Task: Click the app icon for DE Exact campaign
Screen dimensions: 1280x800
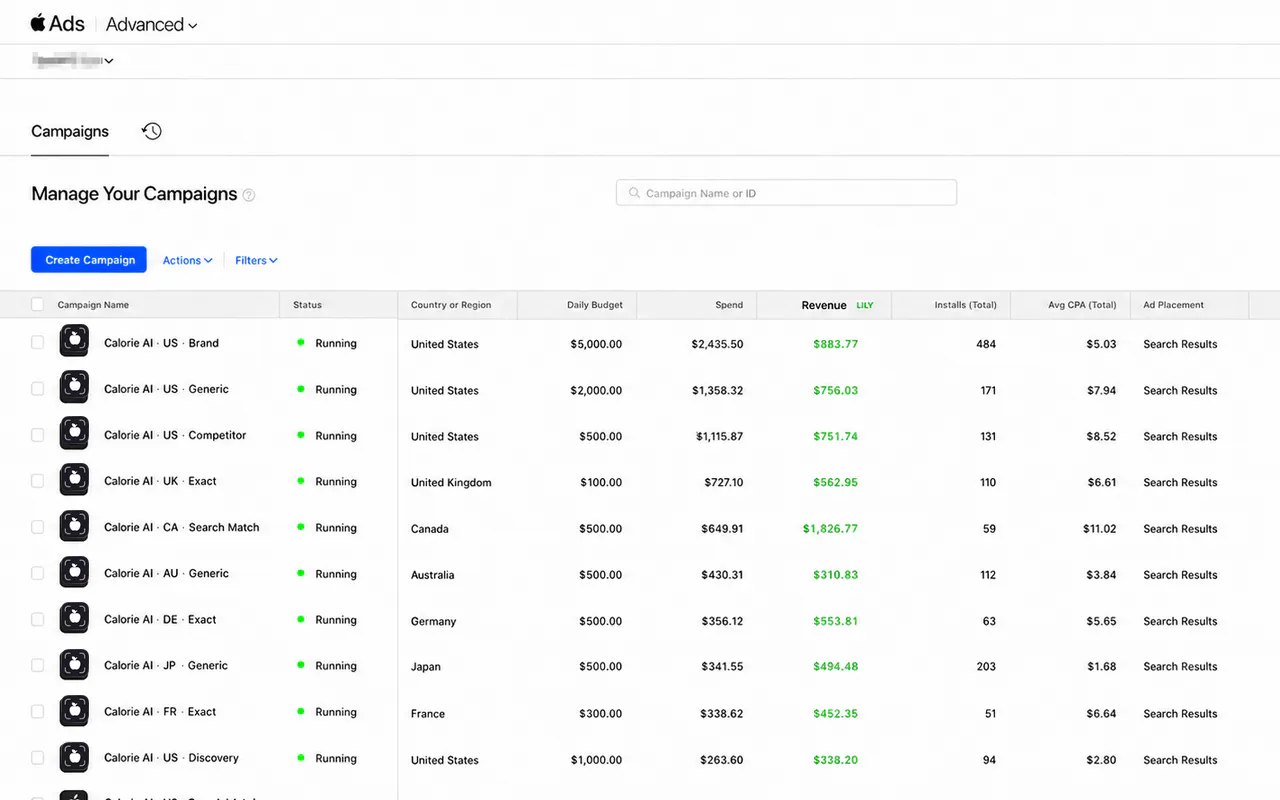Action: (x=74, y=618)
